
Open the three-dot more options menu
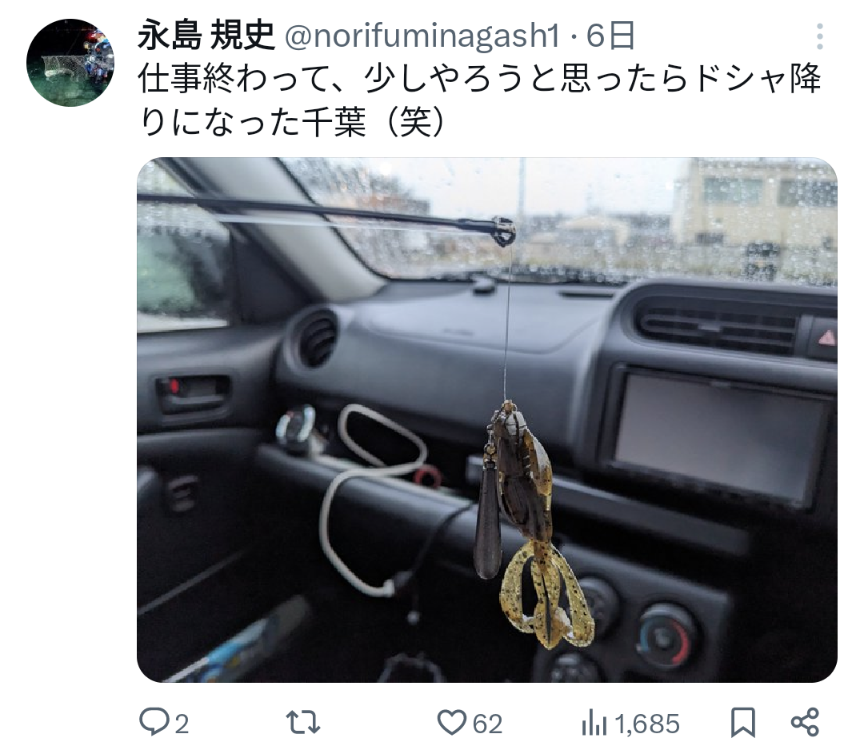pos(820,37)
